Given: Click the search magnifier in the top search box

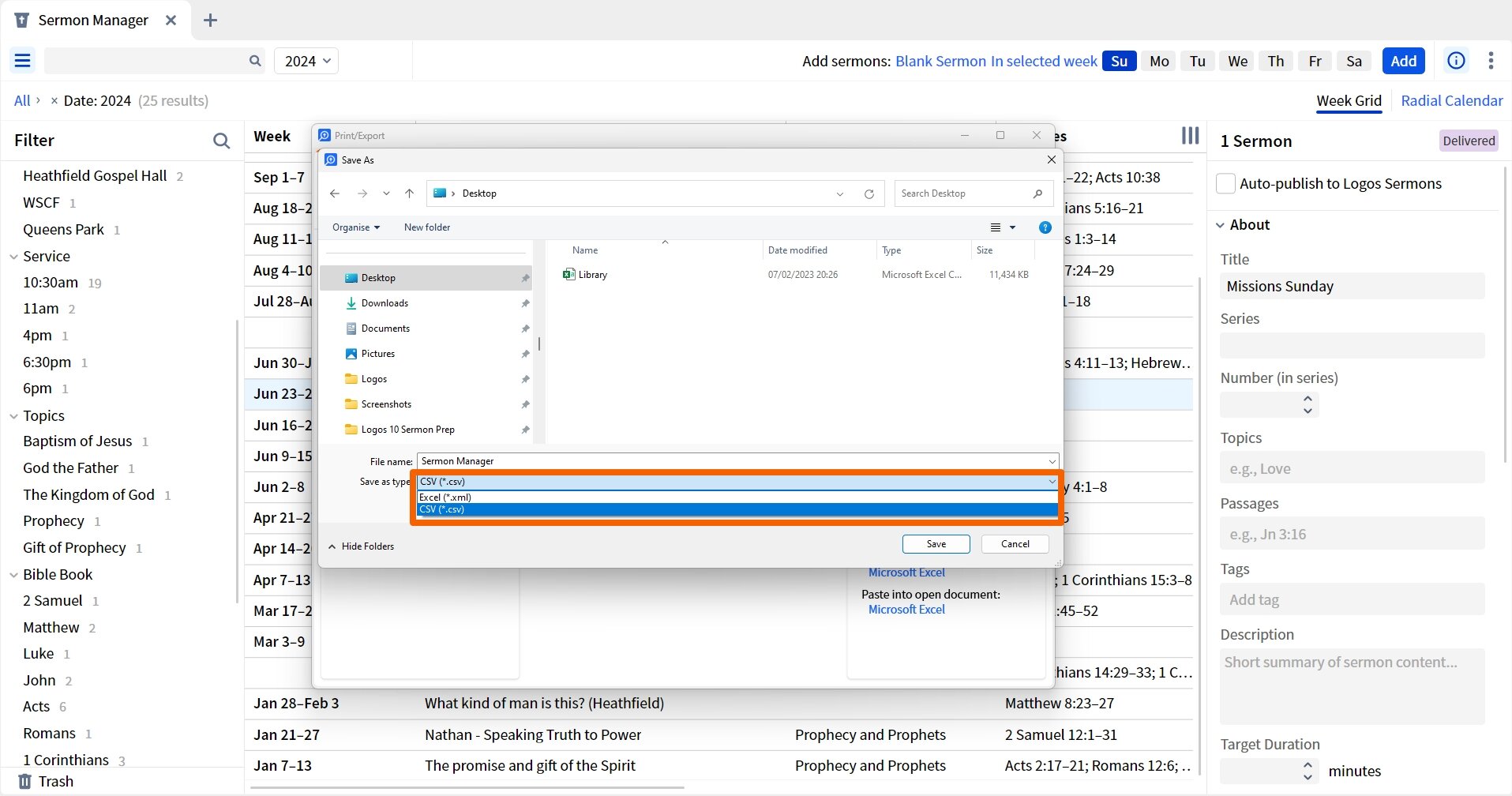Looking at the screenshot, I should [255, 61].
